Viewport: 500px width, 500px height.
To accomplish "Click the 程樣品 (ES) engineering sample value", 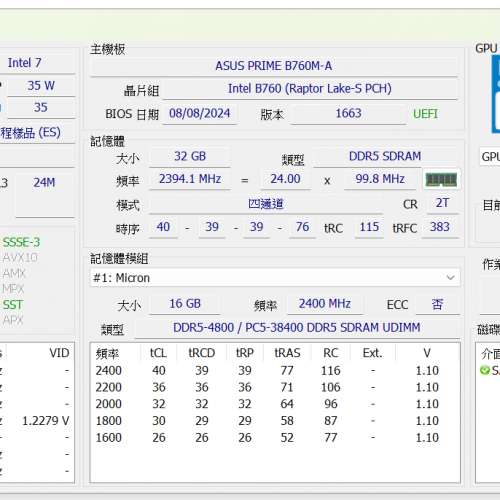I will [30, 133].
